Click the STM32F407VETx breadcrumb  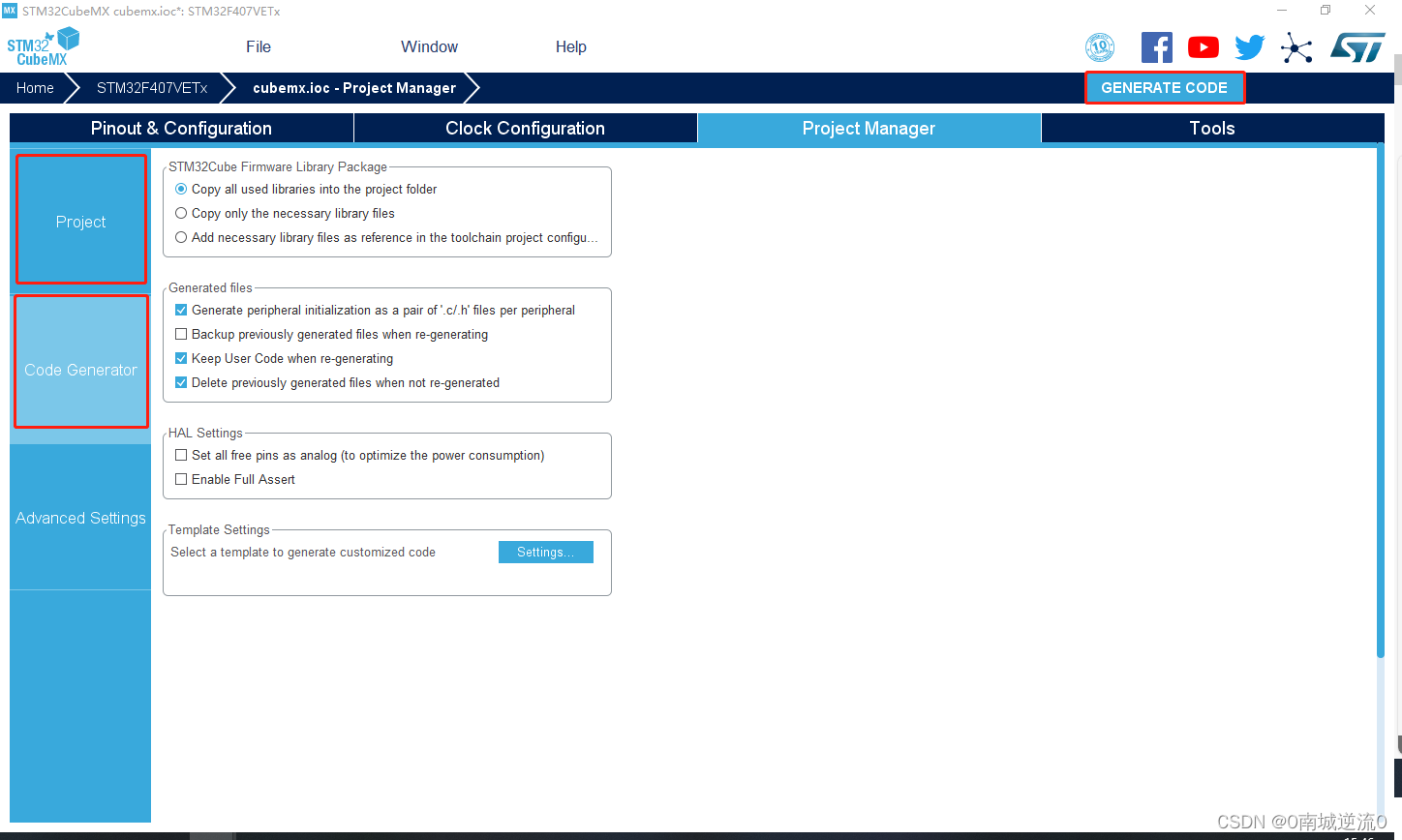click(152, 87)
